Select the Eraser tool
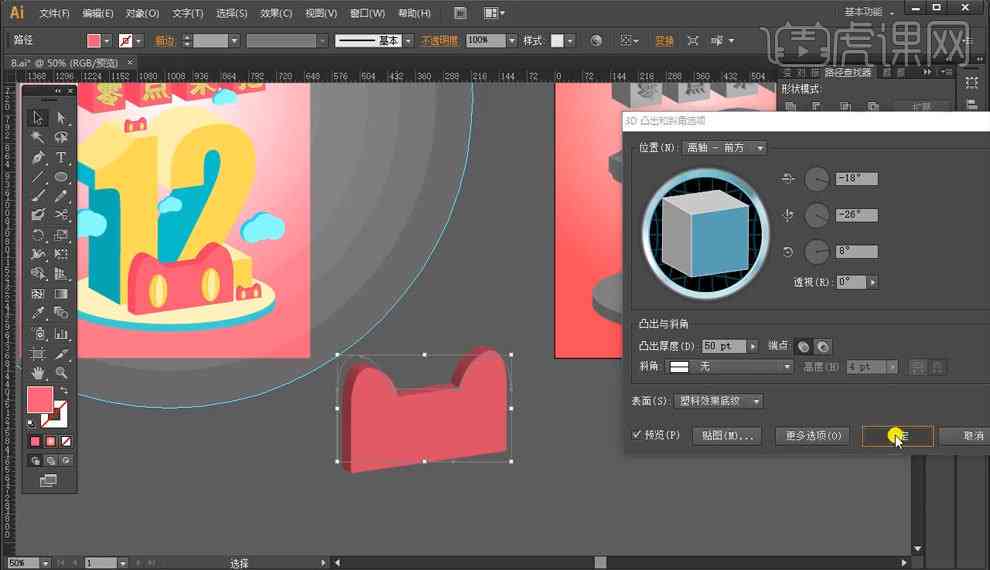The width and height of the screenshot is (990, 570). pos(37,215)
